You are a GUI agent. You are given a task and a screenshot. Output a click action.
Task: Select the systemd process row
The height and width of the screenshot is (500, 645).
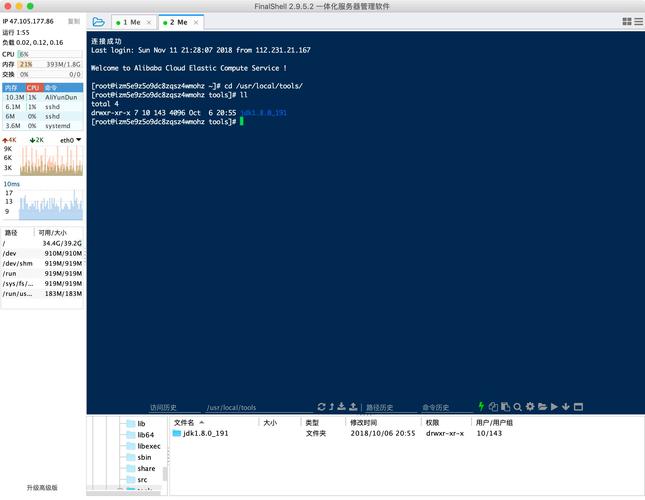click(43, 126)
